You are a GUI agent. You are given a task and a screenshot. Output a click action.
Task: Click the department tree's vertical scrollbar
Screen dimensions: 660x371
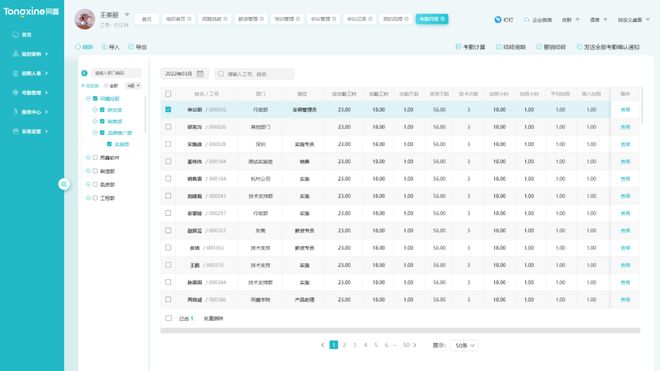146,114
